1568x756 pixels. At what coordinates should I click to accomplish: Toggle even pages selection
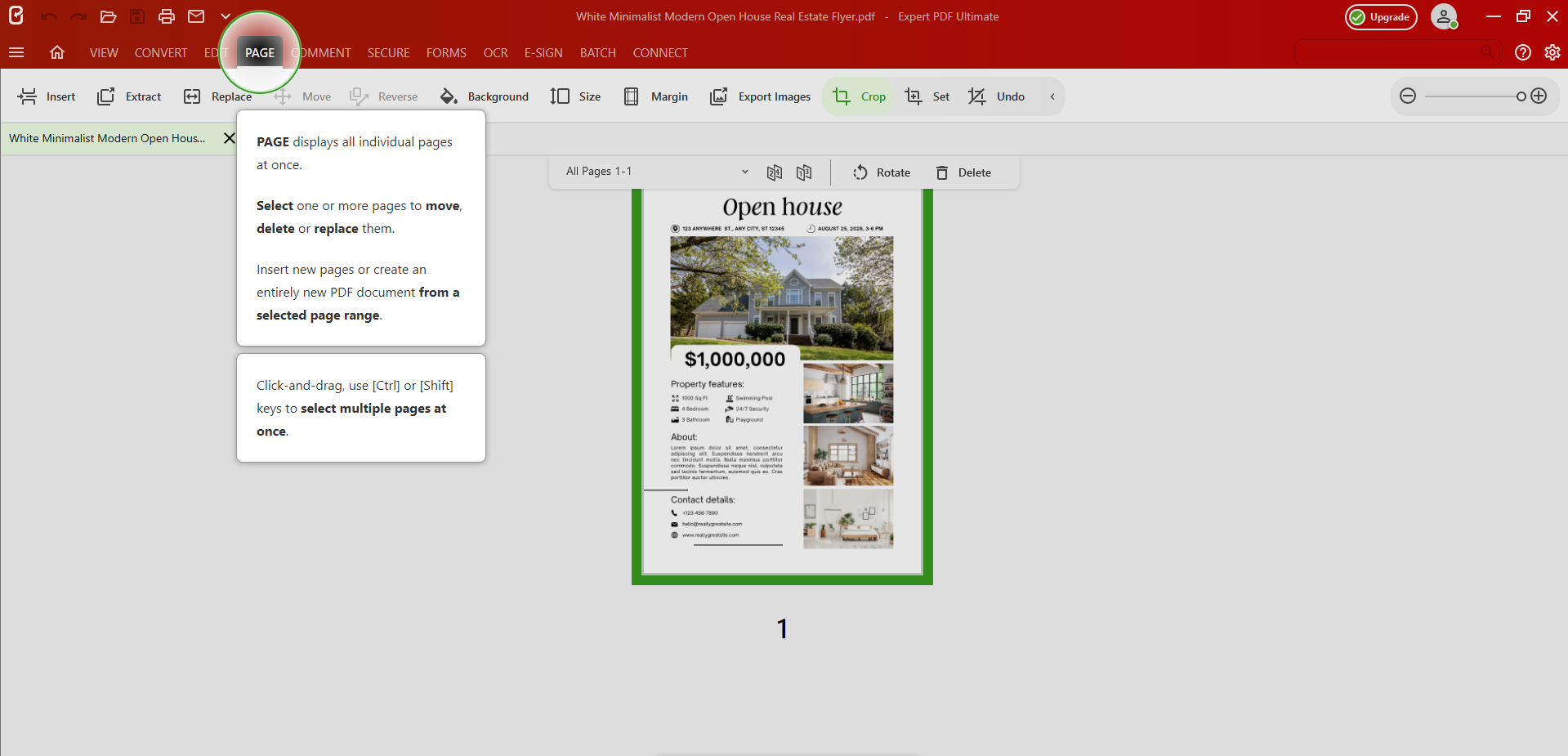(x=774, y=172)
